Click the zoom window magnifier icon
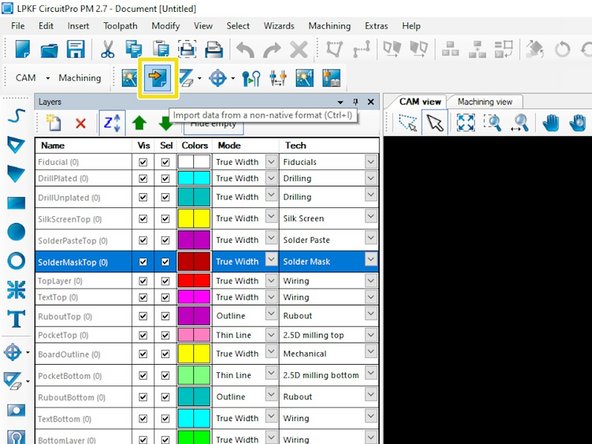Image resolution: width=592 pixels, height=444 pixels. [493, 123]
